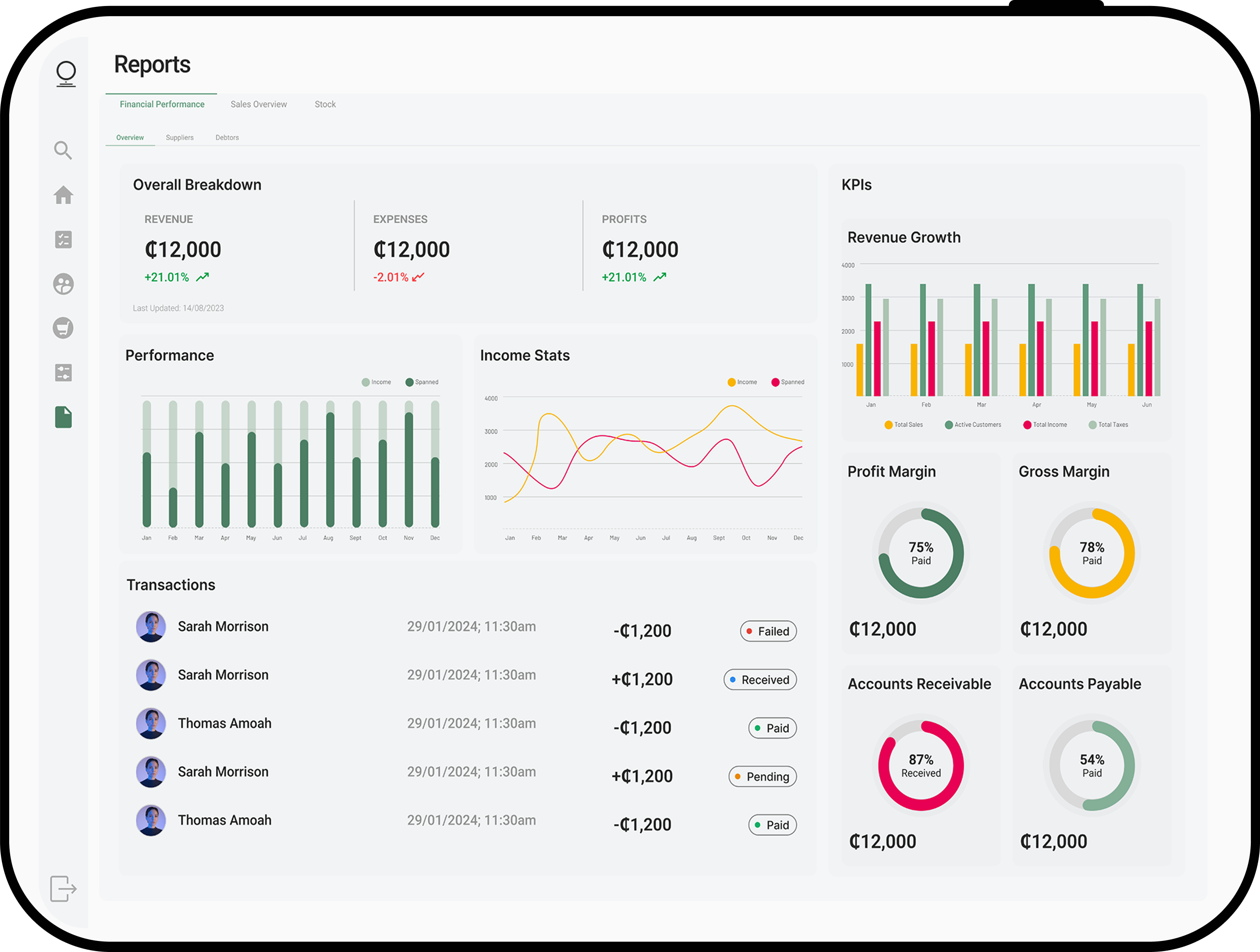1260x952 pixels.
Task: Toggle Spanned legend in Performance chart
Action: click(x=422, y=382)
